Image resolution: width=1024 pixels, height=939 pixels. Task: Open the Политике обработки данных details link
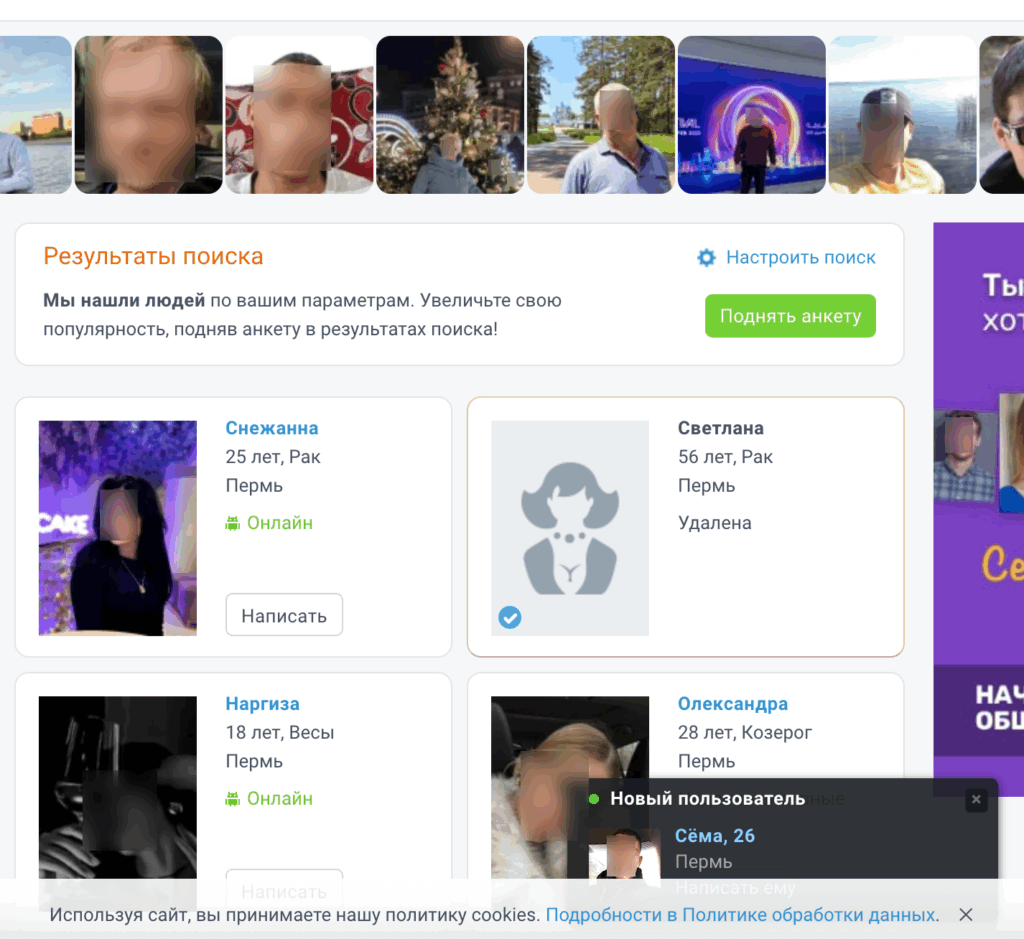[x=740, y=914]
